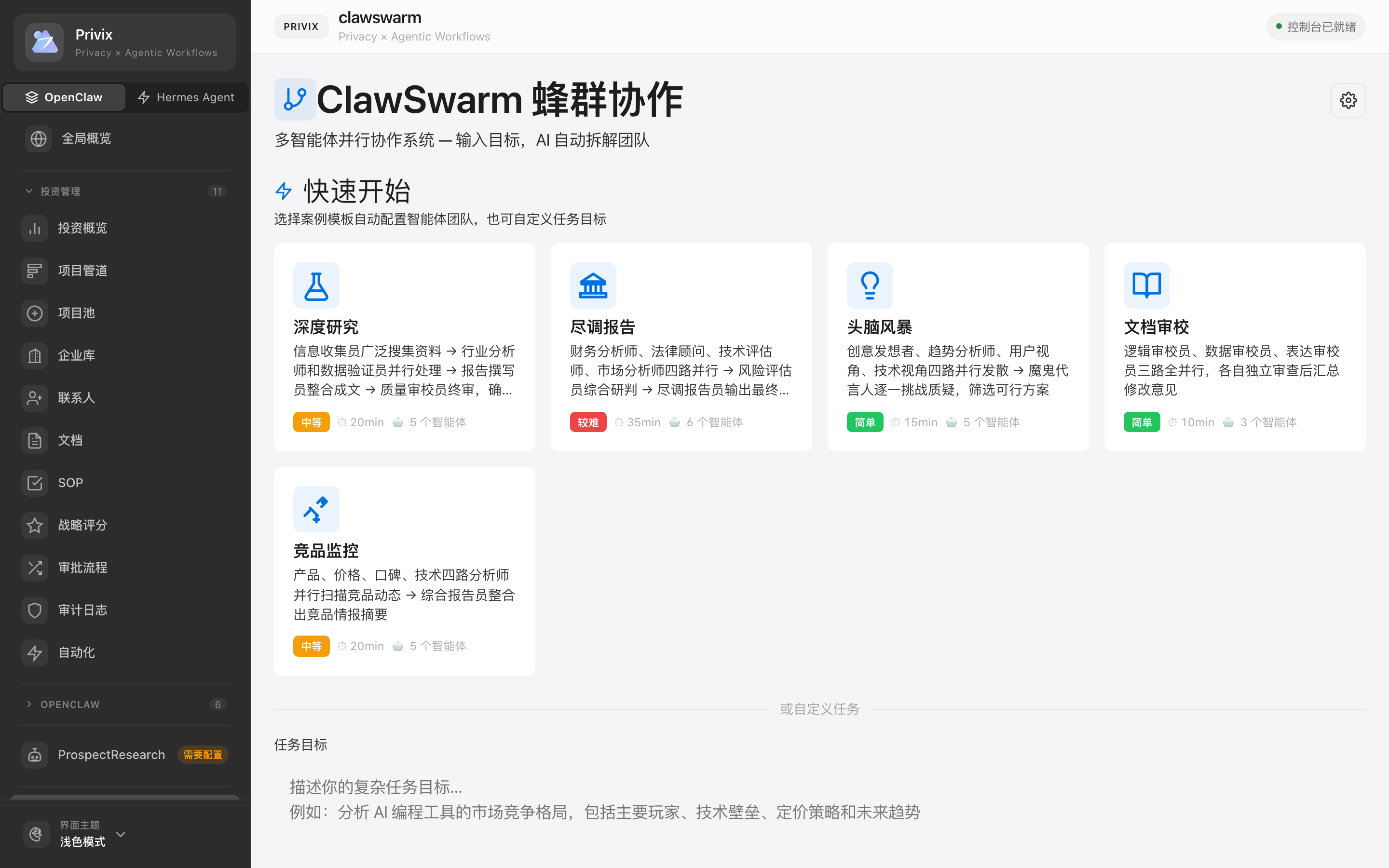Go to 投资概览 page
1389x868 pixels.
(125, 228)
